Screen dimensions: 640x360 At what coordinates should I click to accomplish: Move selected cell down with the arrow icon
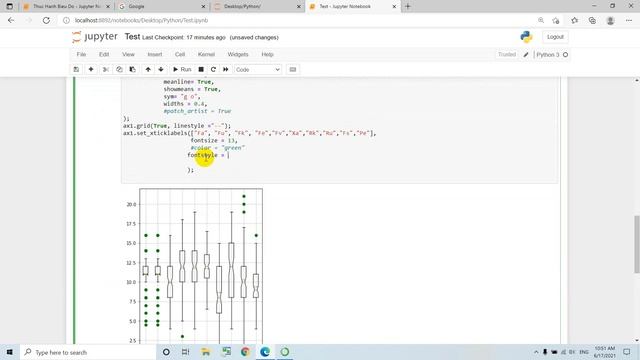(161, 69)
